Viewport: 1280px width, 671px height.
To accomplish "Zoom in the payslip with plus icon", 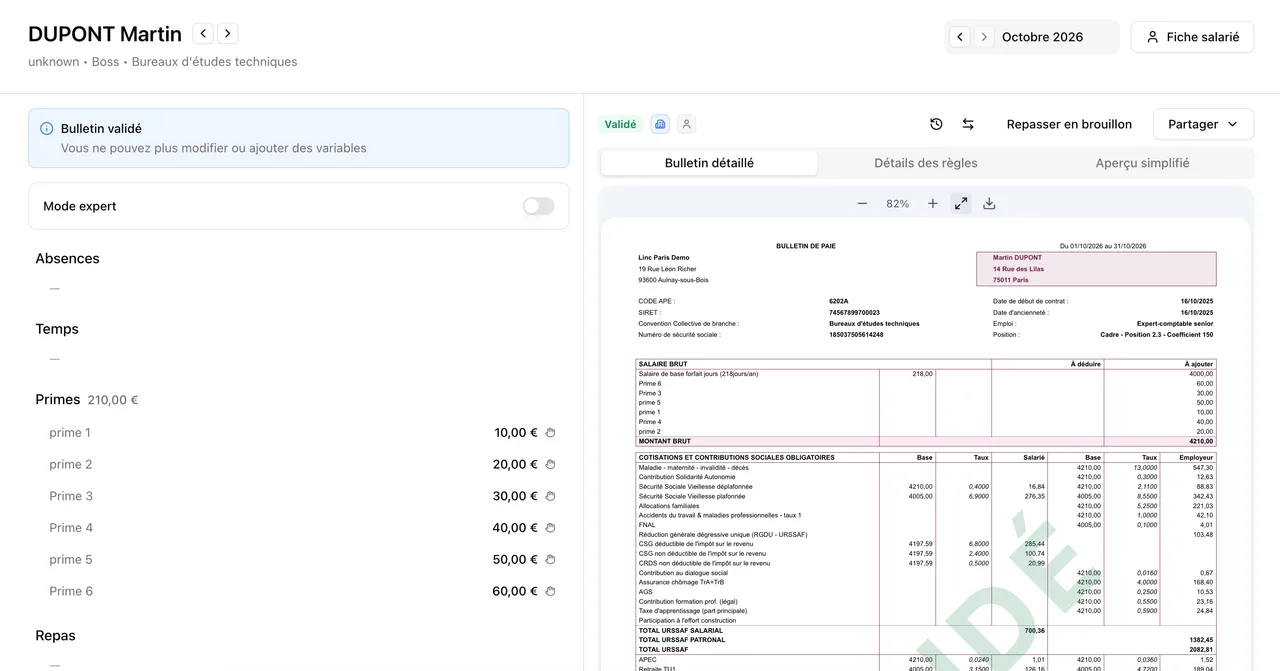I will (933, 203).
